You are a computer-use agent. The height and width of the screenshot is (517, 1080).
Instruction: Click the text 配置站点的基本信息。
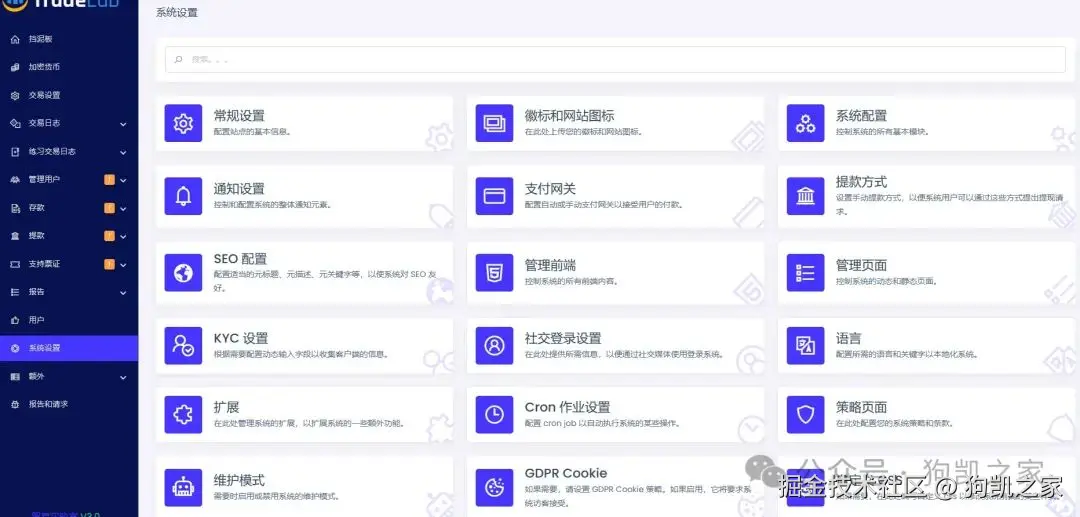252,131
